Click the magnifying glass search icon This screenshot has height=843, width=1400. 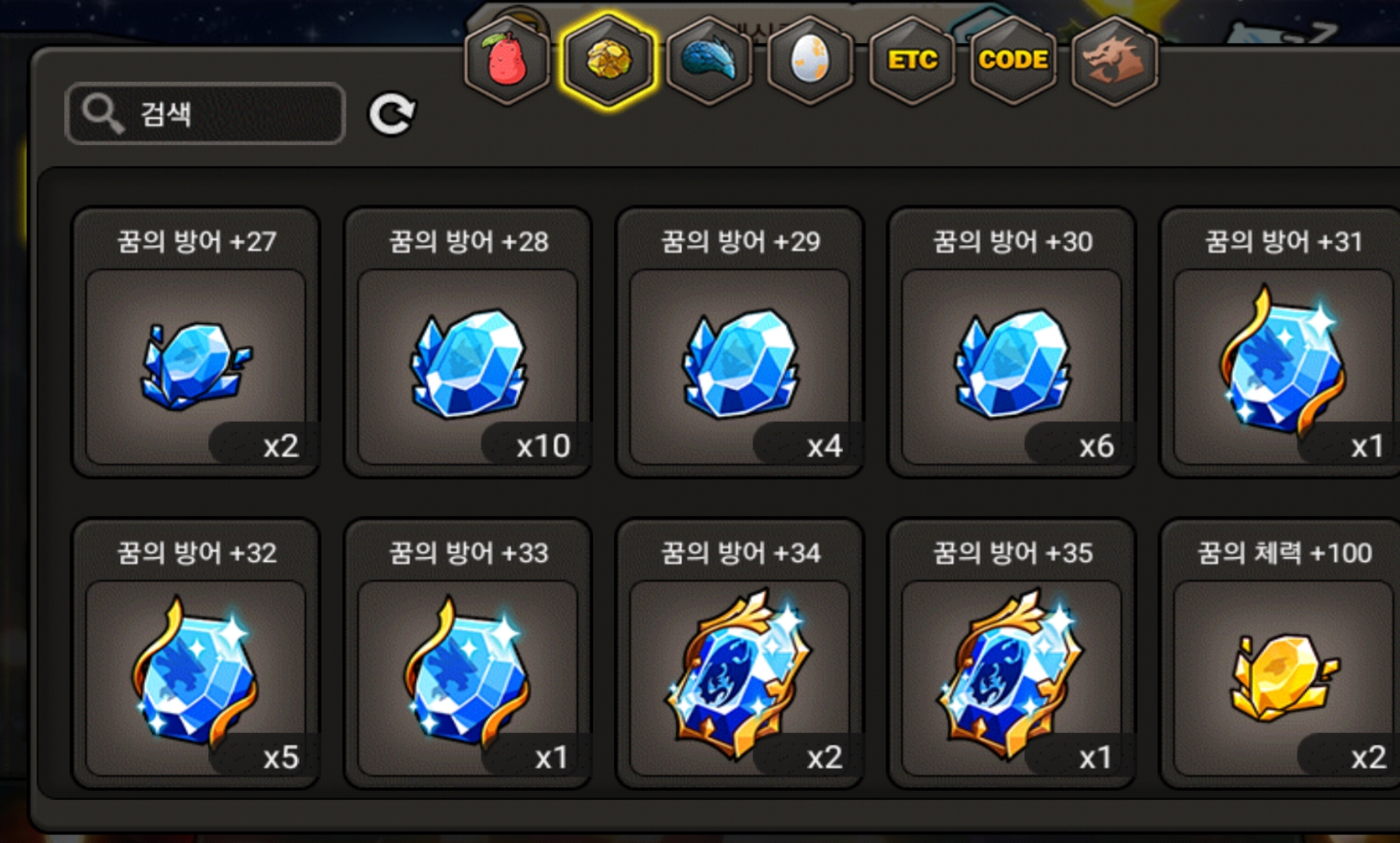103,114
